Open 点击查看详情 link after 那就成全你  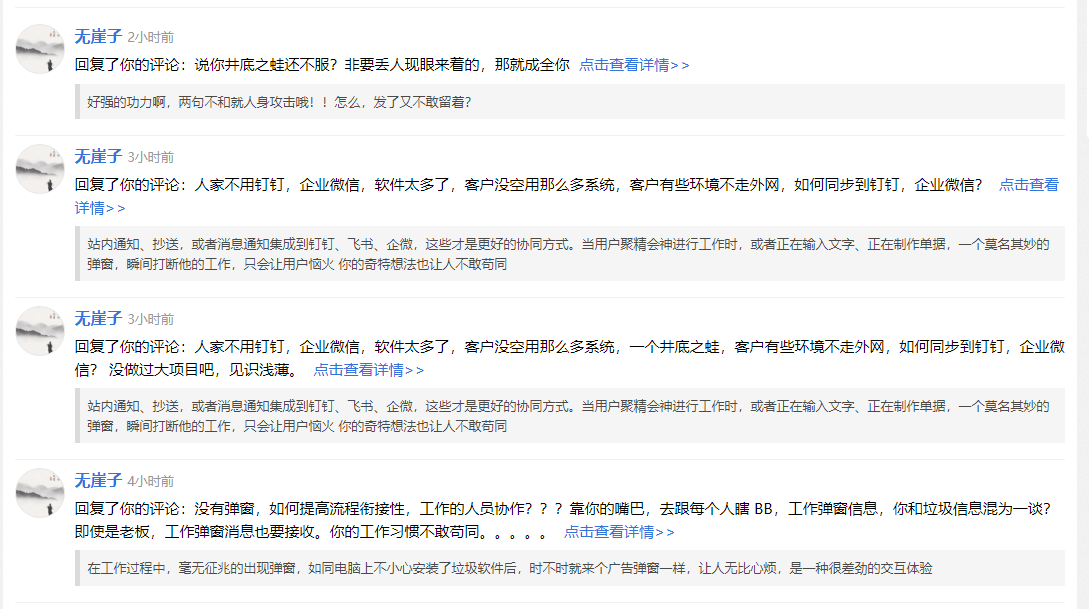point(634,65)
